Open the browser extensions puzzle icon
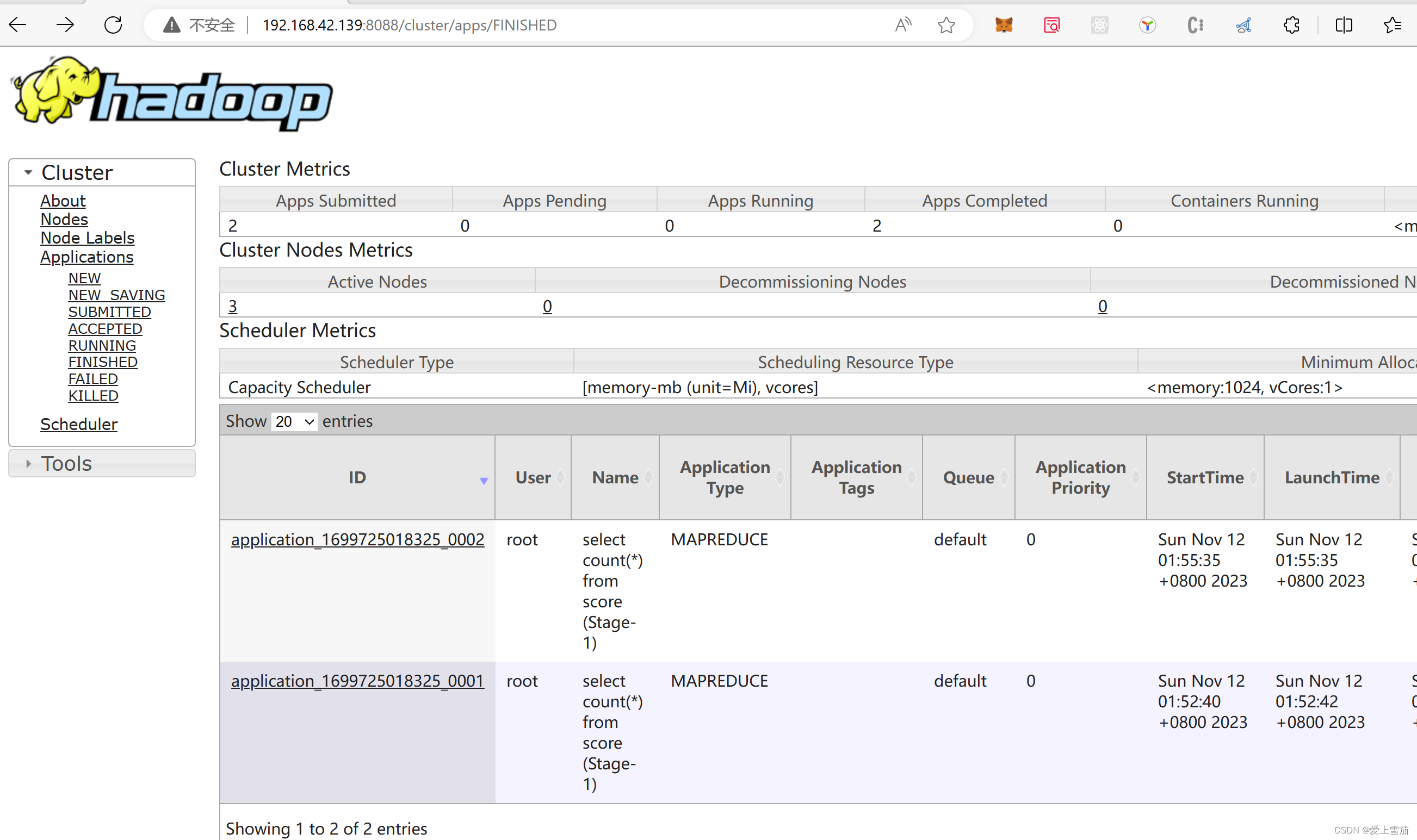The width and height of the screenshot is (1417, 840). (1291, 25)
